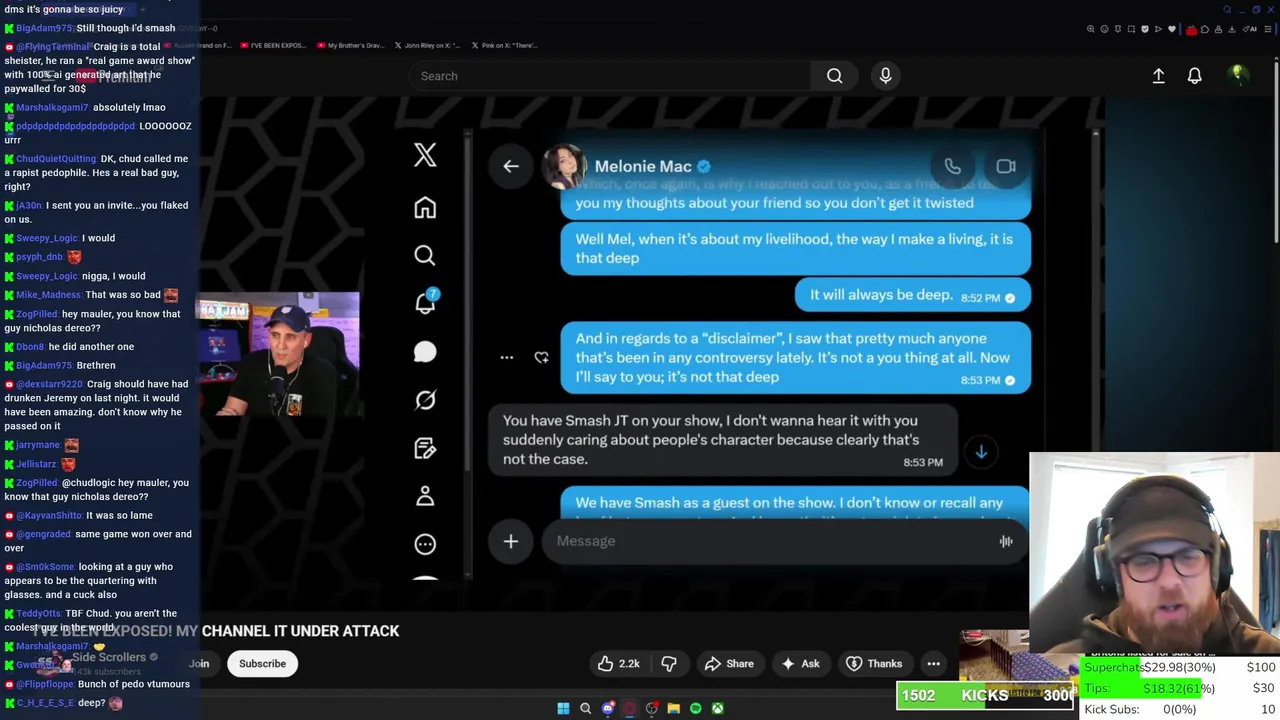The height and width of the screenshot is (720, 1280).
Task: Like the video with 2.2k likes
Action: pyautogui.click(x=618, y=664)
